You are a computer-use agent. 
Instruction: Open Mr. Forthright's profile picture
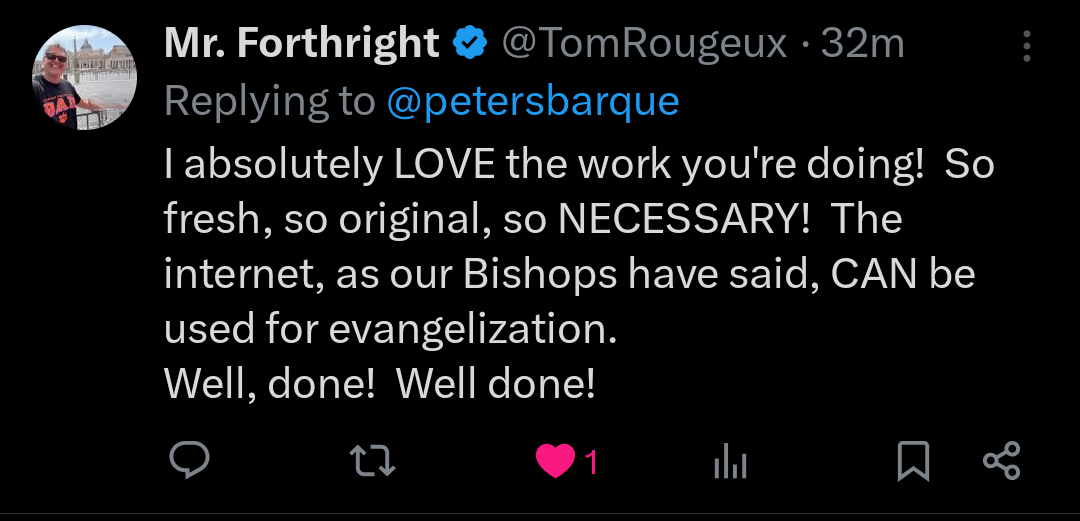[x=85, y=78]
